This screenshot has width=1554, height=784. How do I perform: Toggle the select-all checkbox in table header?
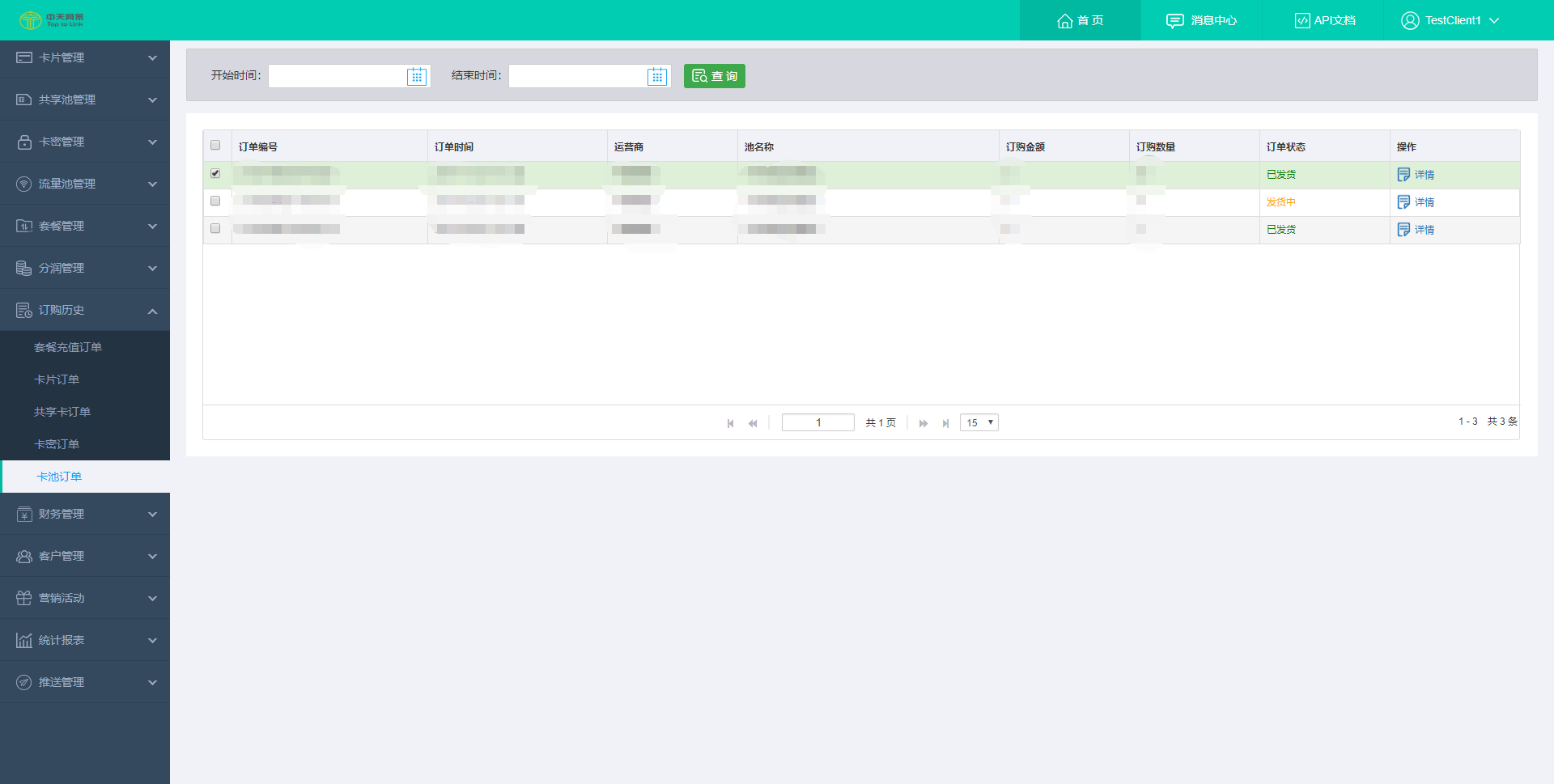pyautogui.click(x=215, y=146)
